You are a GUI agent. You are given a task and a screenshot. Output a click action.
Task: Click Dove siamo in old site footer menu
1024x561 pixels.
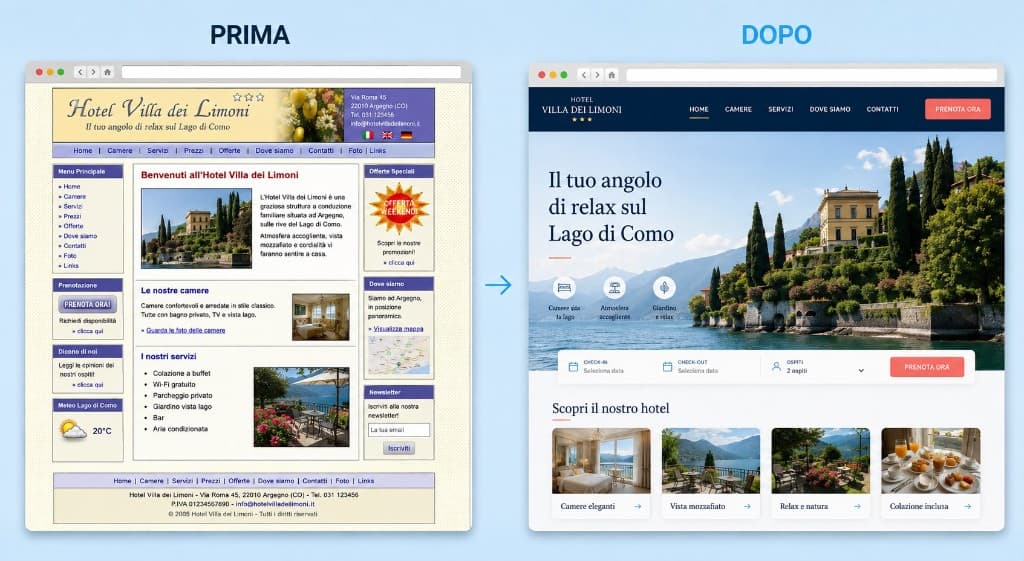pyautogui.click(x=276, y=481)
